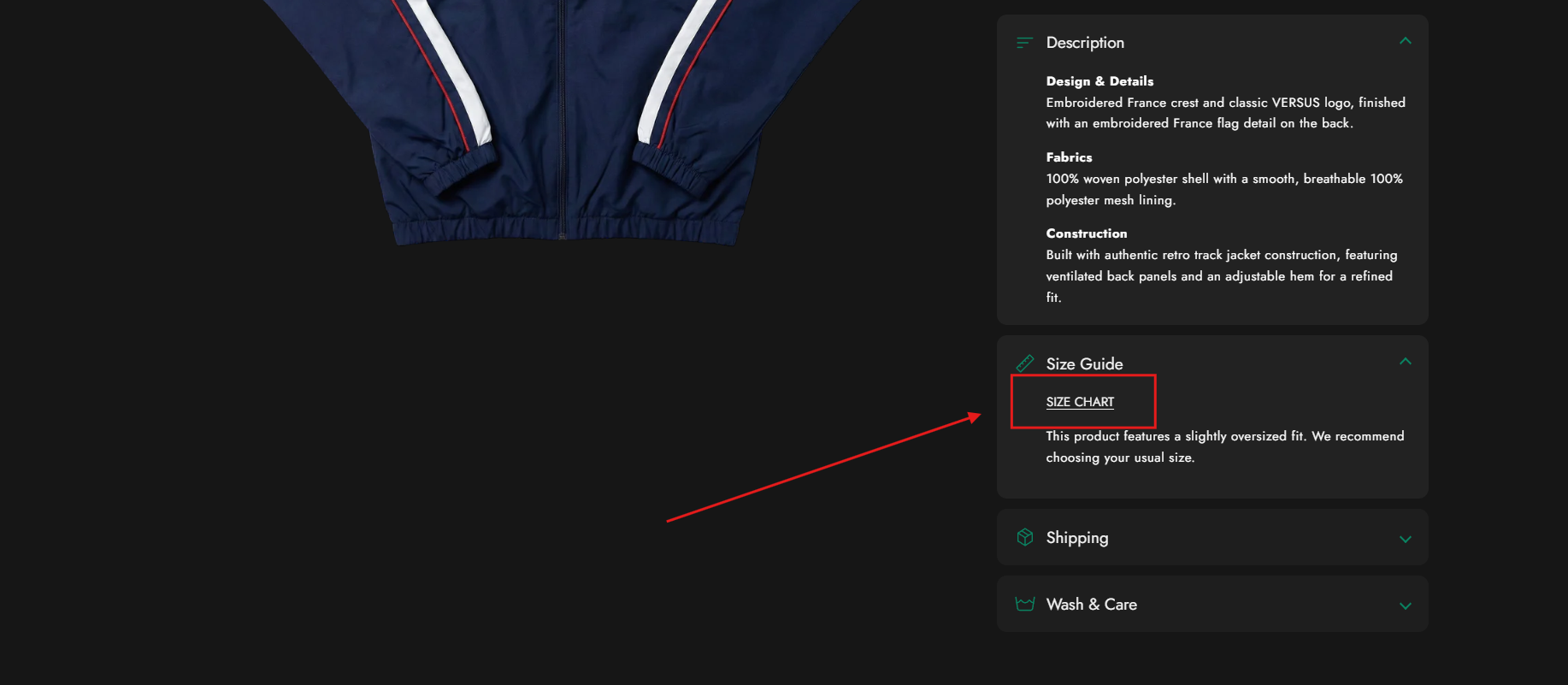The image size is (1568, 685).
Task: Collapse the Size Guide section chevron
Action: pyautogui.click(x=1405, y=362)
